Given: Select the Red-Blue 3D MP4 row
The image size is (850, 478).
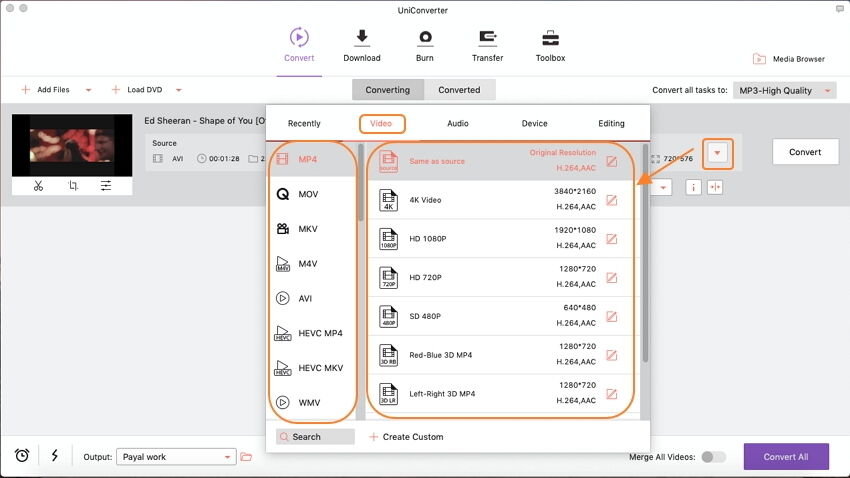Looking at the screenshot, I should (x=500, y=355).
